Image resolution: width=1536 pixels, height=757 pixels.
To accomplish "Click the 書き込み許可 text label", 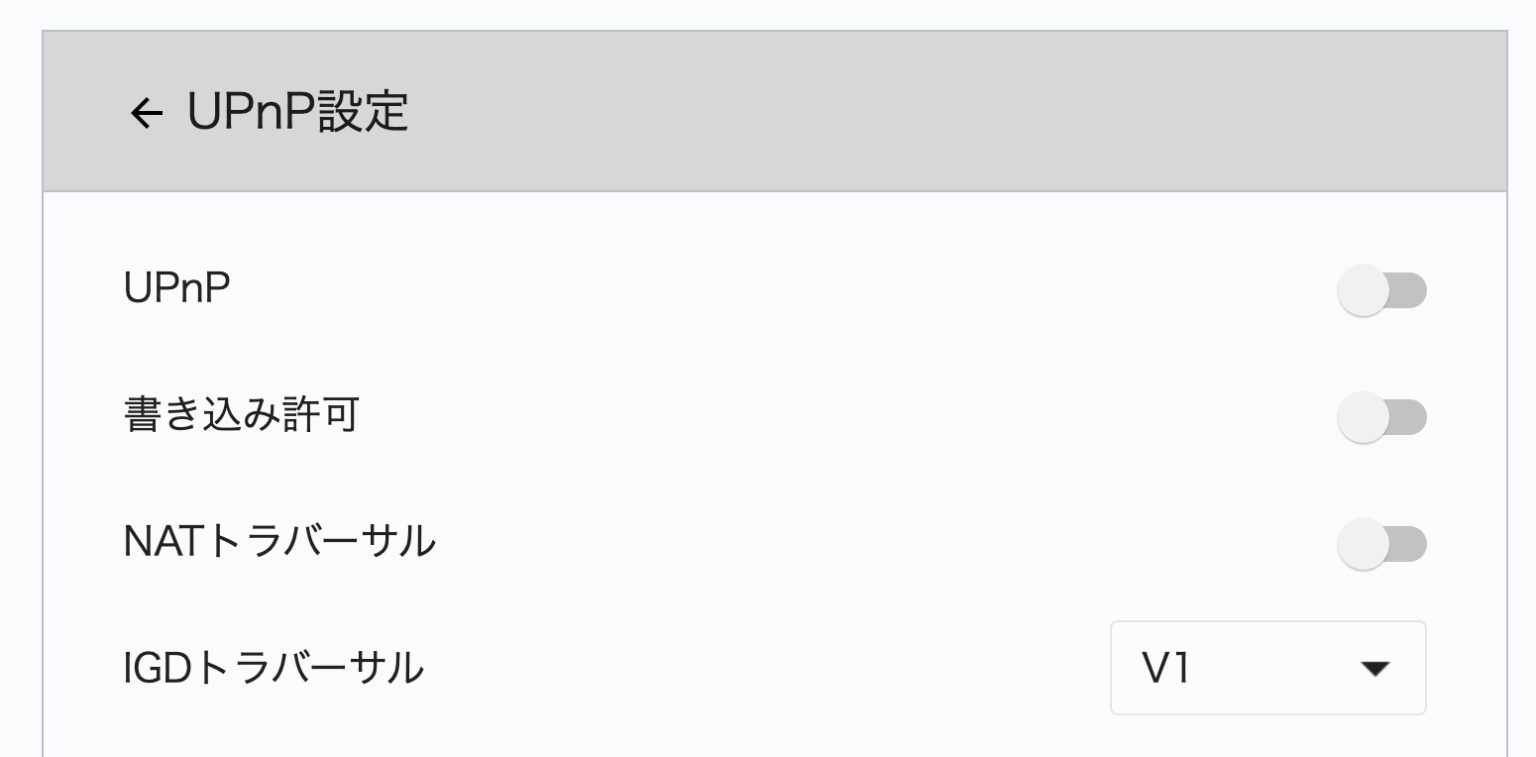I will pyautogui.click(x=240, y=416).
